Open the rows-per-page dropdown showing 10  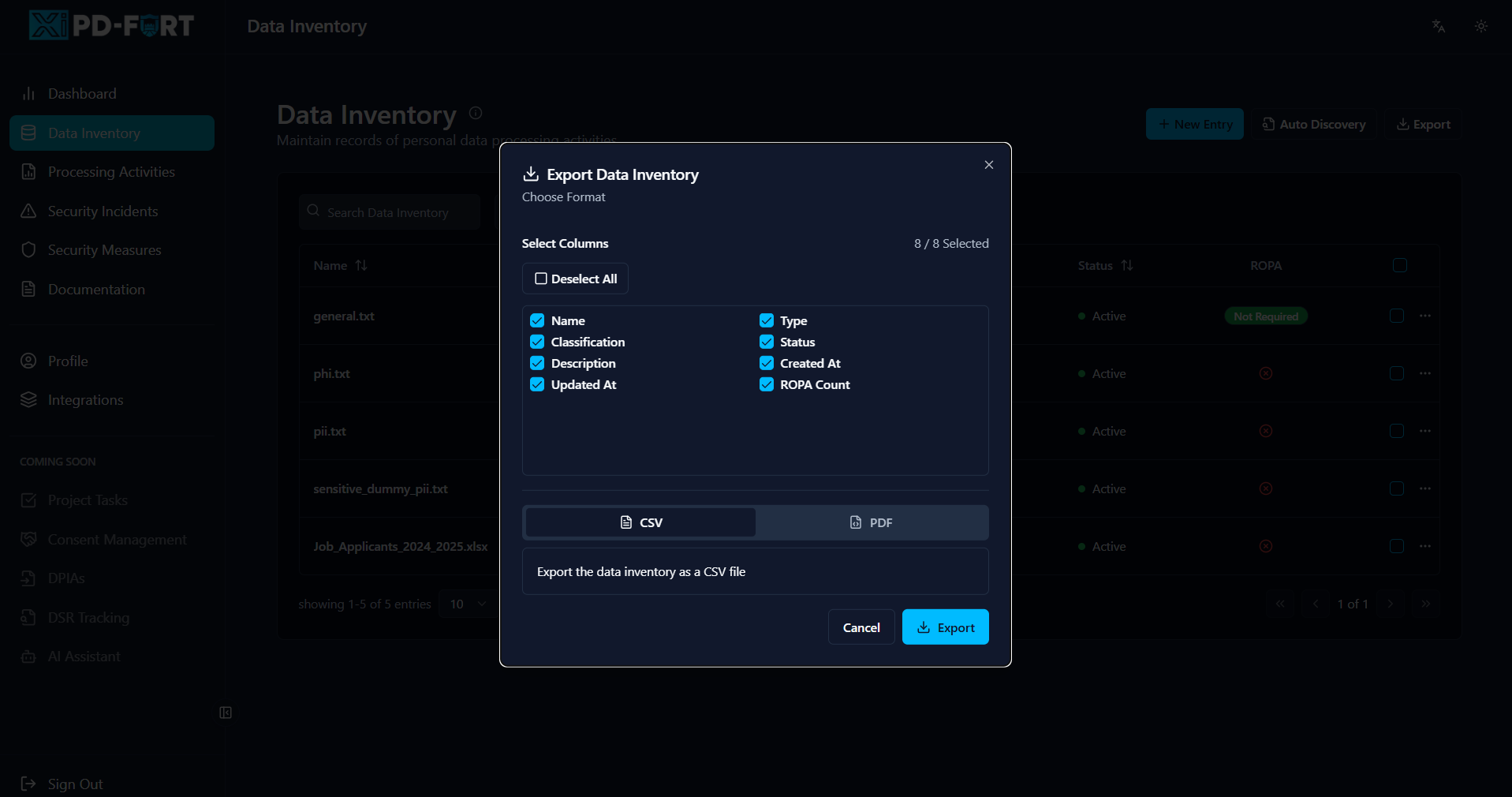(x=468, y=604)
